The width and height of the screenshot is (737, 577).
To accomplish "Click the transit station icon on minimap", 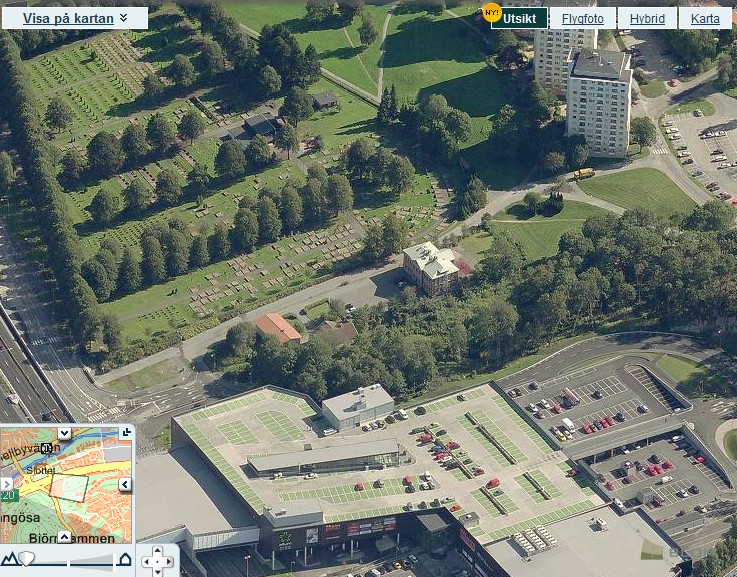I will pyautogui.click(x=47, y=449).
